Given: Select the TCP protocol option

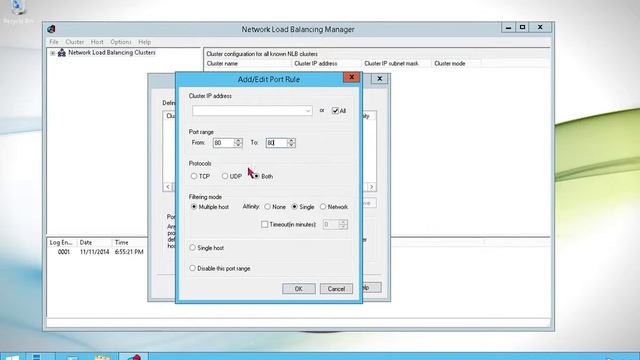Looking at the screenshot, I should coord(194,176).
